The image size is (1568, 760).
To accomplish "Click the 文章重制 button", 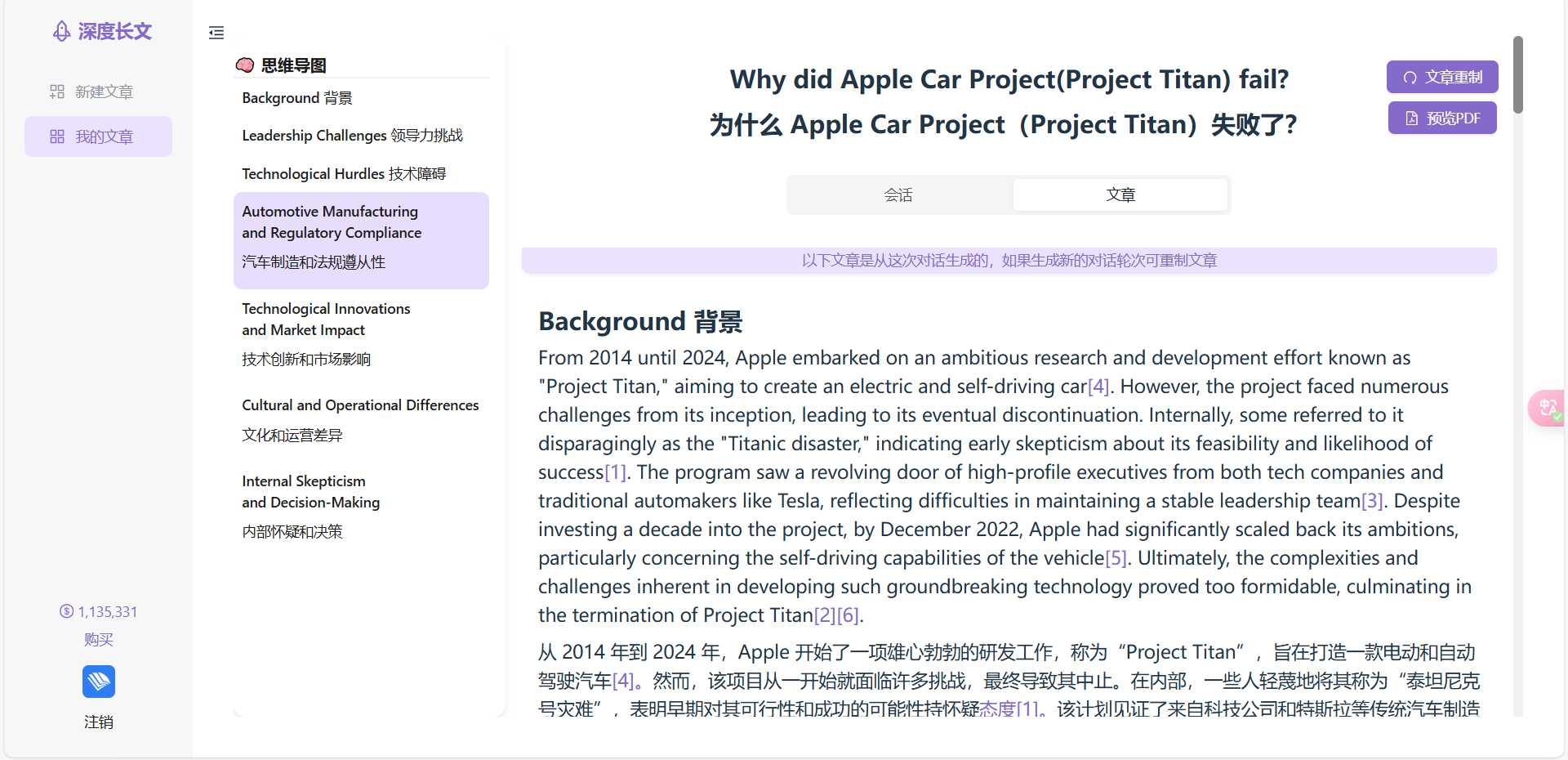I will (x=1442, y=77).
